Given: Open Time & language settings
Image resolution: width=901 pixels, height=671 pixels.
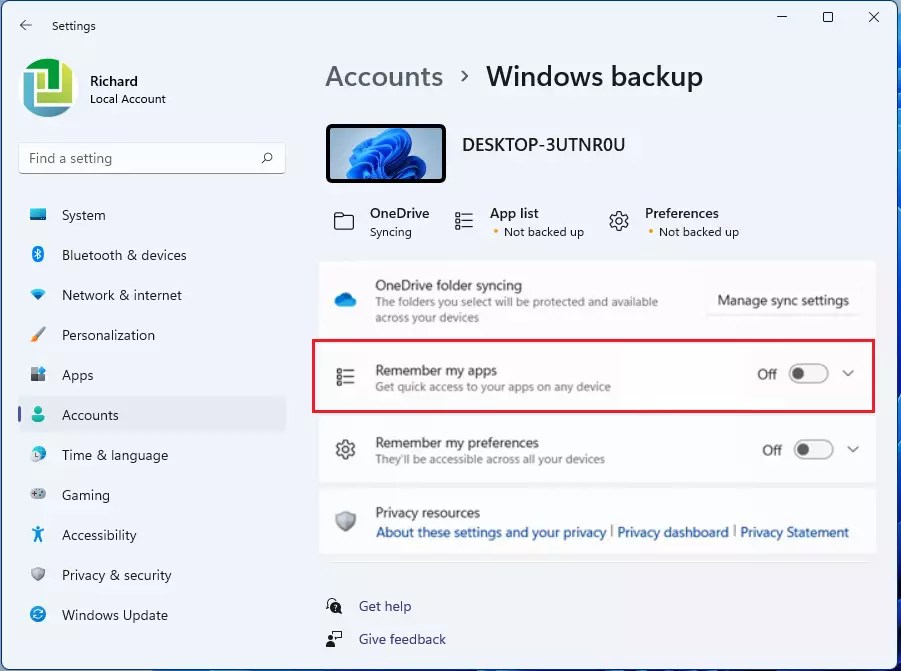Looking at the screenshot, I should [152, 454].
